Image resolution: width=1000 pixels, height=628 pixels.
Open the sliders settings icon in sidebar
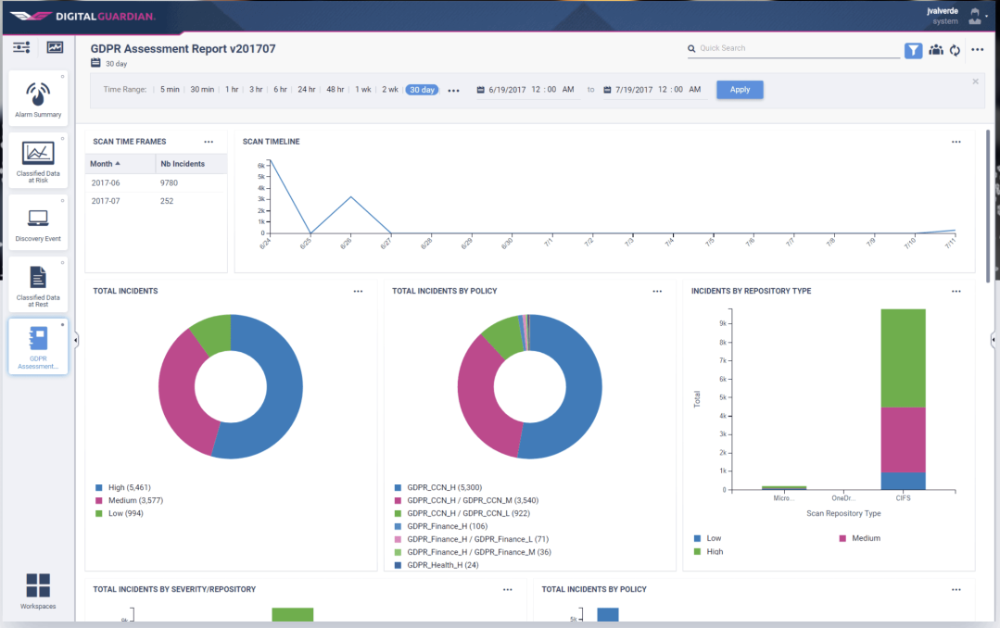[x=22, y=47]
